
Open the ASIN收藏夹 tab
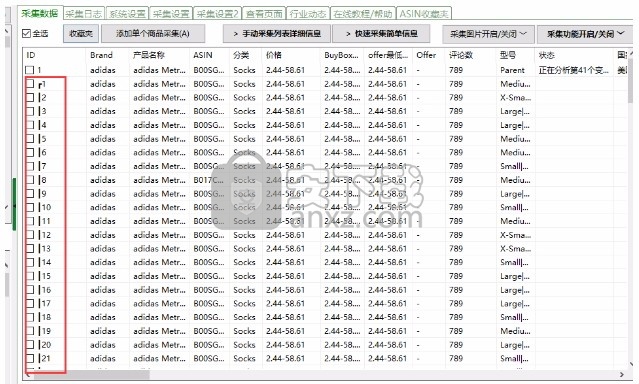click(x=423, y=14)
